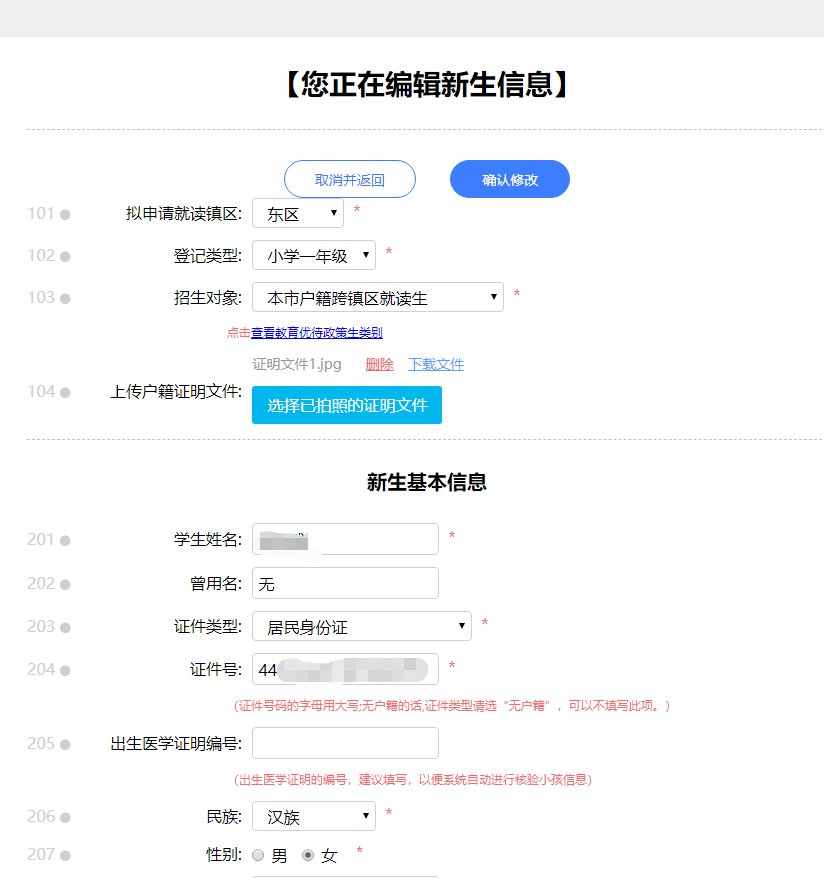Click the 出生医学证明编号 input field

click(x=345, y=743)
